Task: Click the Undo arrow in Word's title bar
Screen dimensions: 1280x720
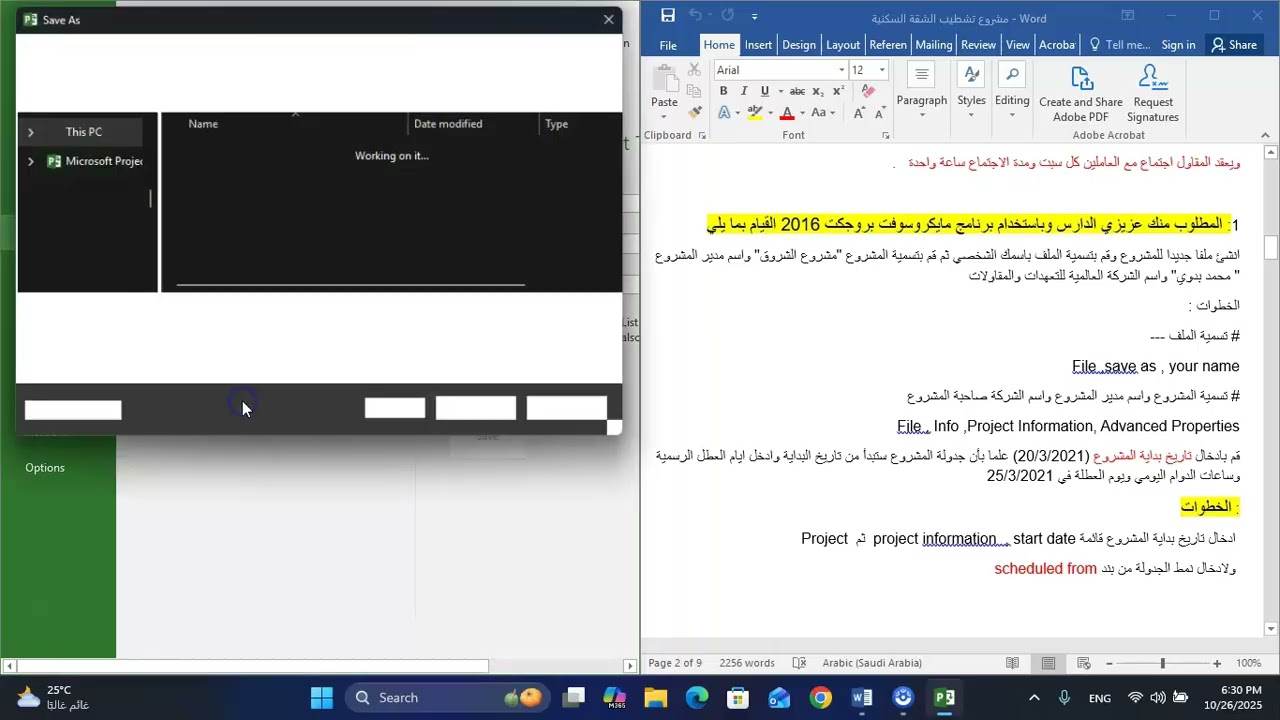Action: 696,16
